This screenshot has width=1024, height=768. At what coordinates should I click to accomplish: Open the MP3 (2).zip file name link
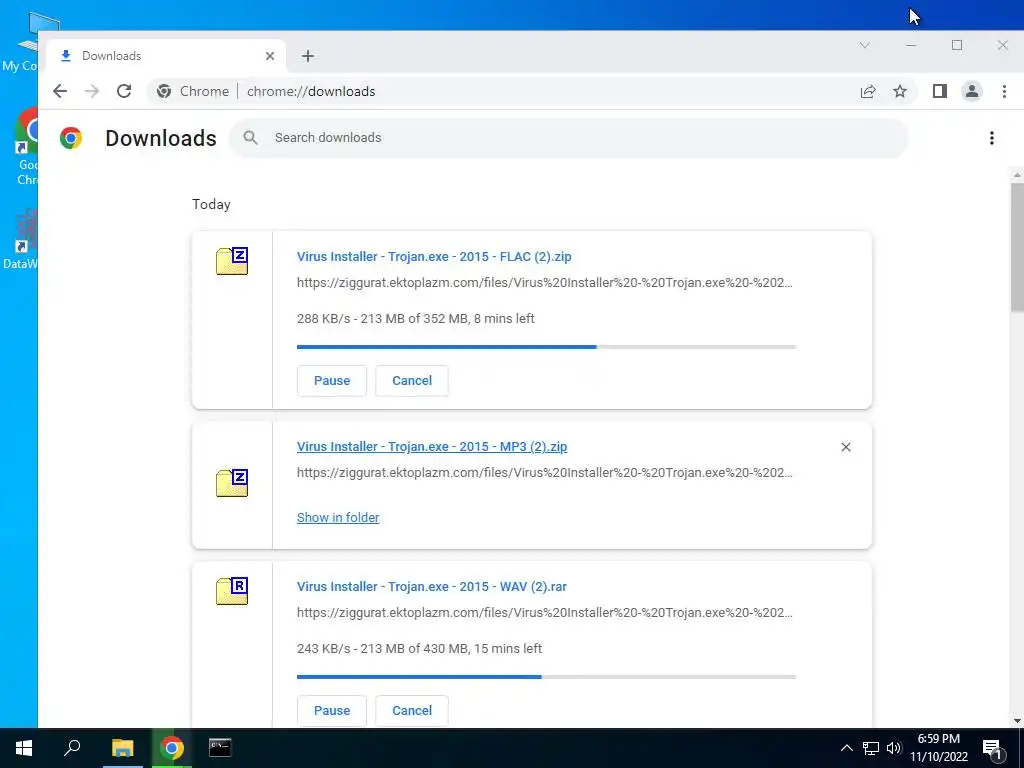tap(432, 447)
